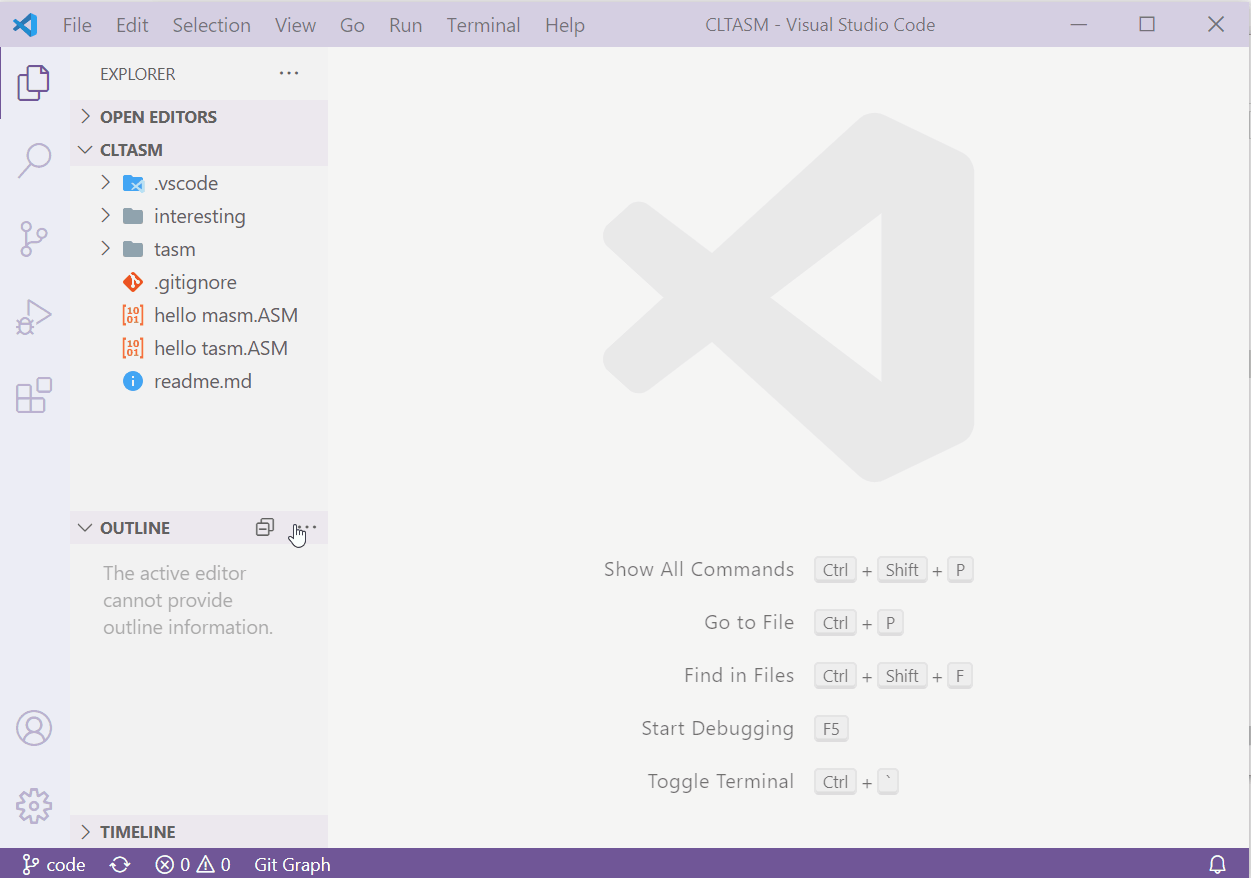
Task: Expand the interesting folder
Action: point(199,216)
